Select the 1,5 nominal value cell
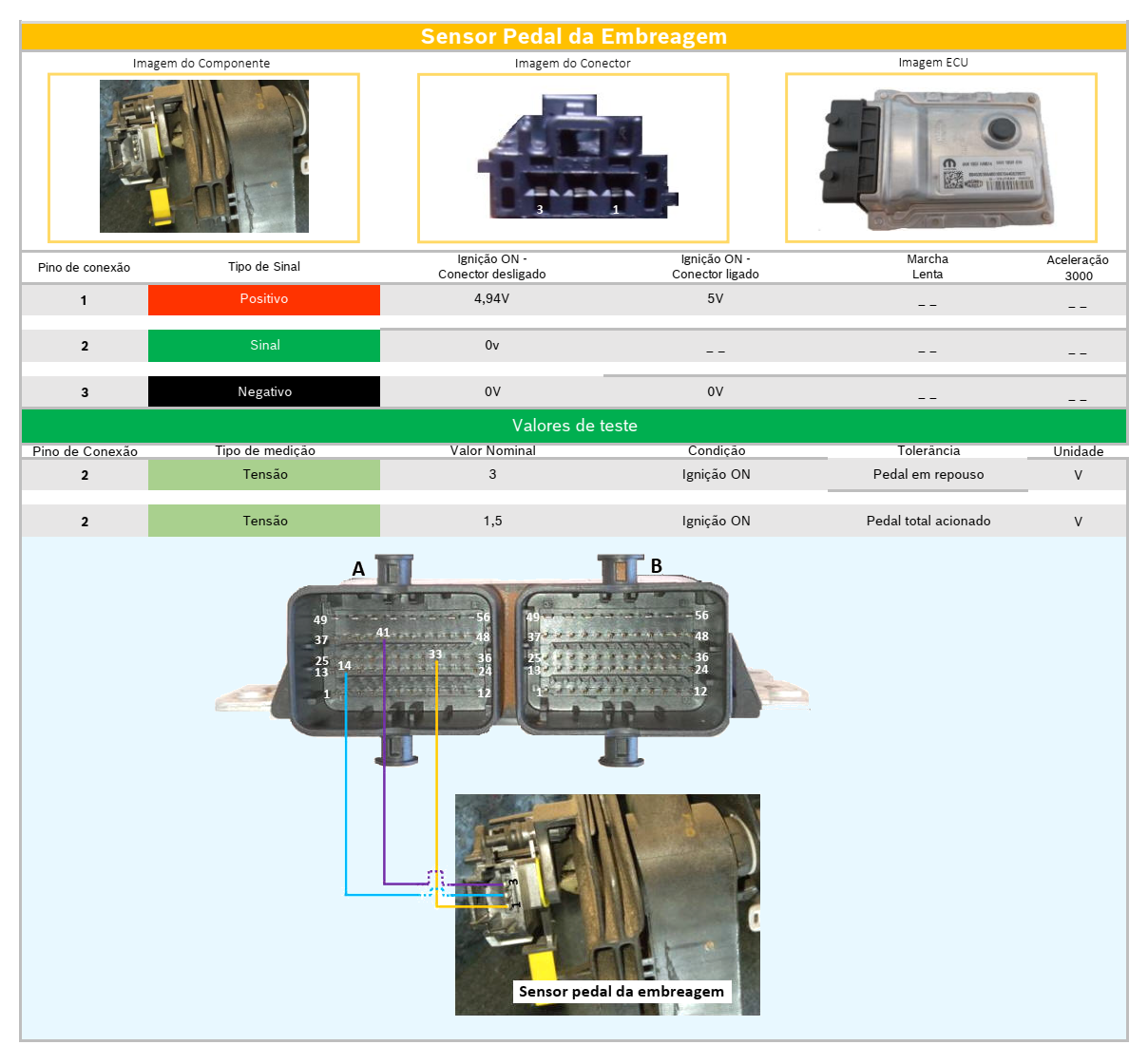Viewport: 1148px width, 1064px height. coord(492,521)
